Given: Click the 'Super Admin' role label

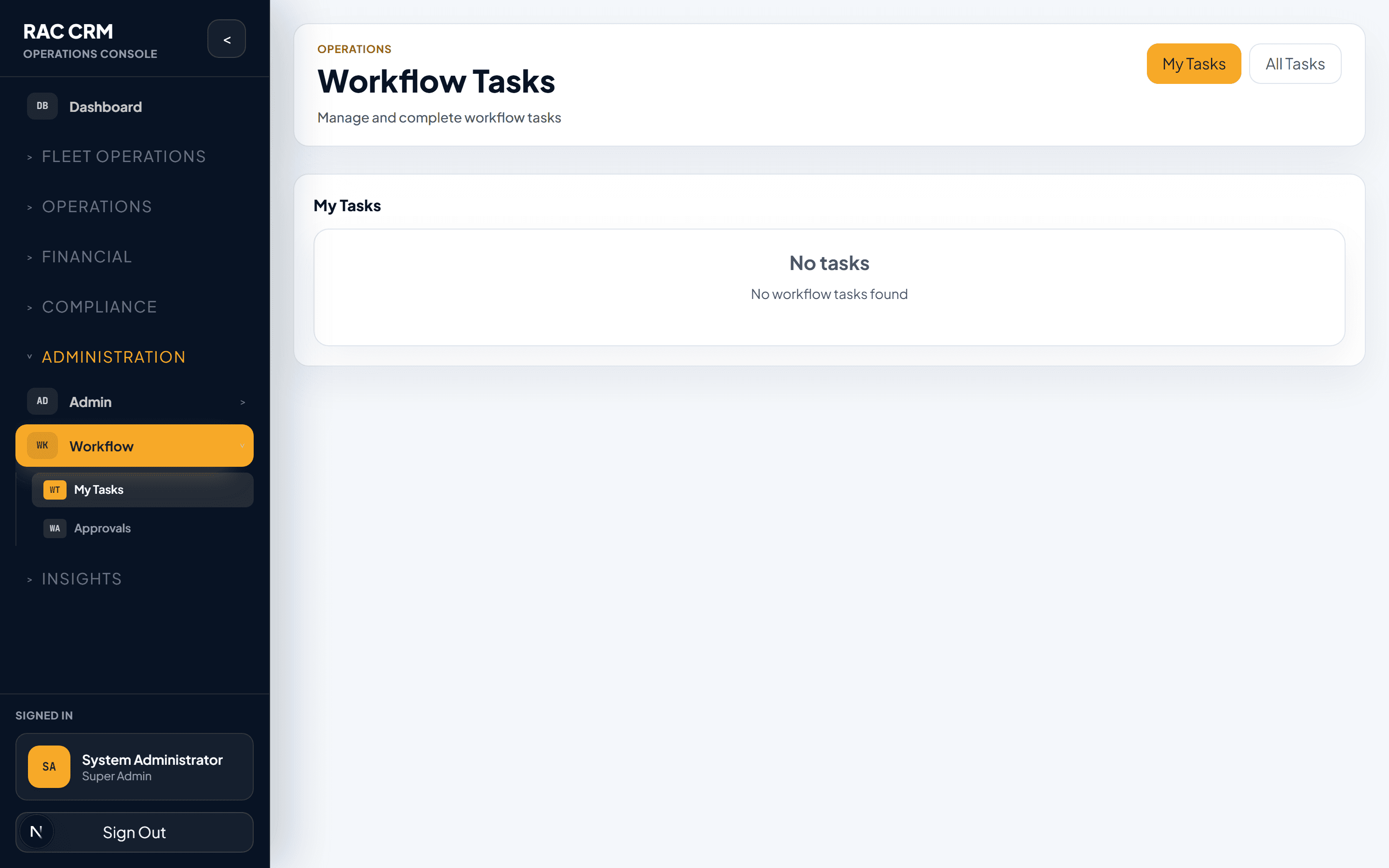Looking at the screenshot, I should 117,776.
